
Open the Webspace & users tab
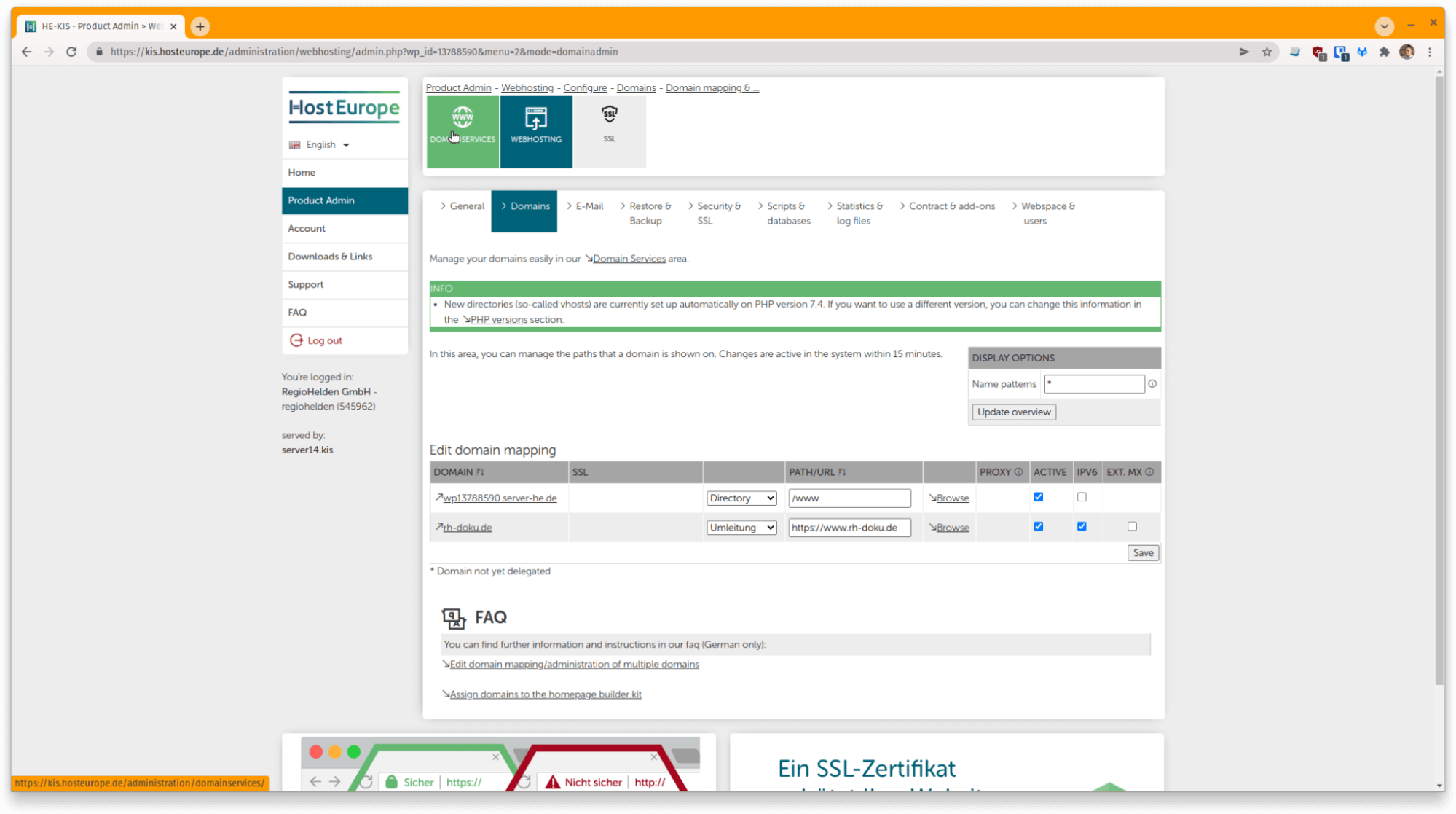pyautogui.click(x=1043, y=214)
